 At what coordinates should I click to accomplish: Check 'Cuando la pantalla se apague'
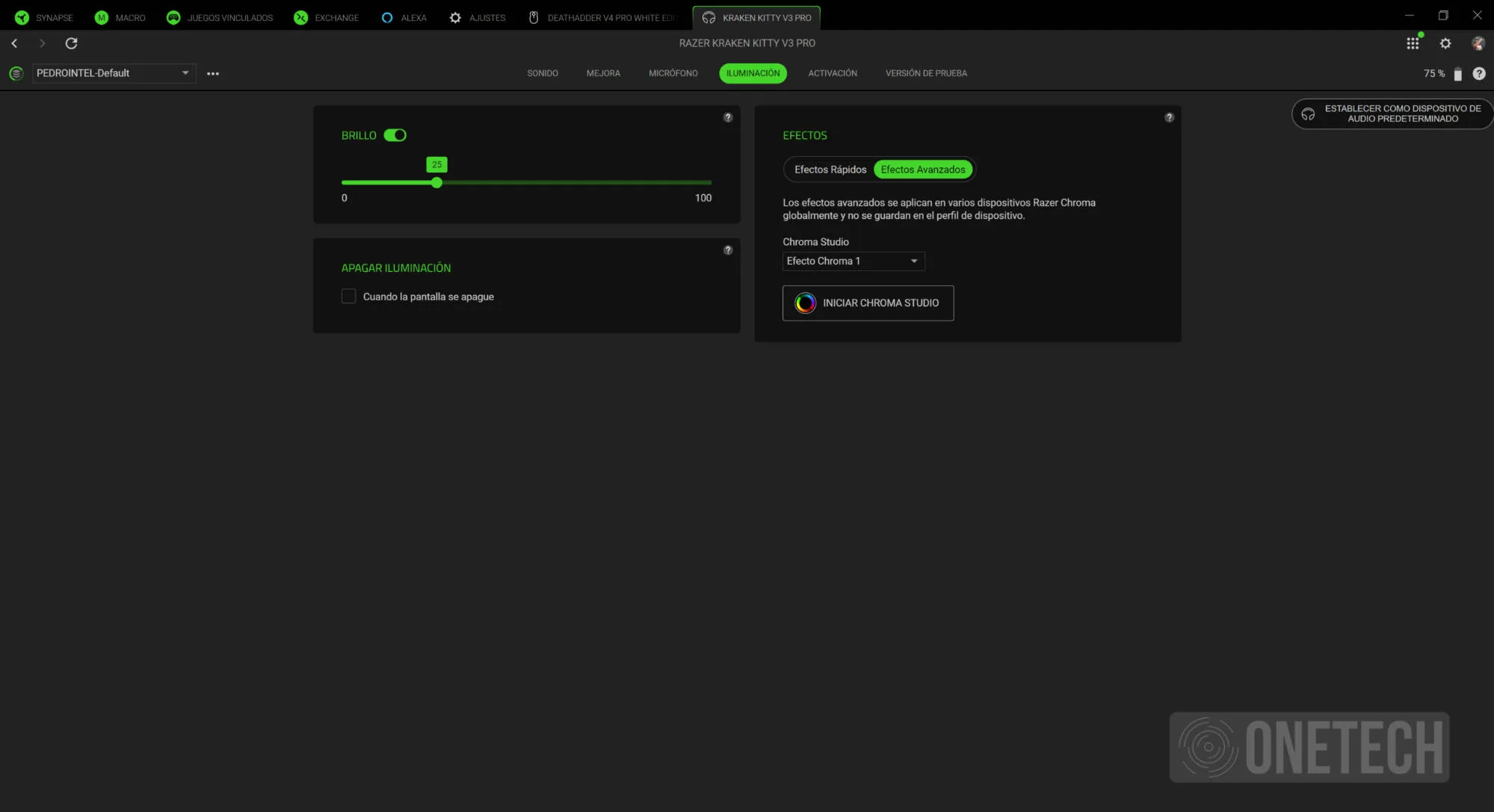tap(348, 297)
